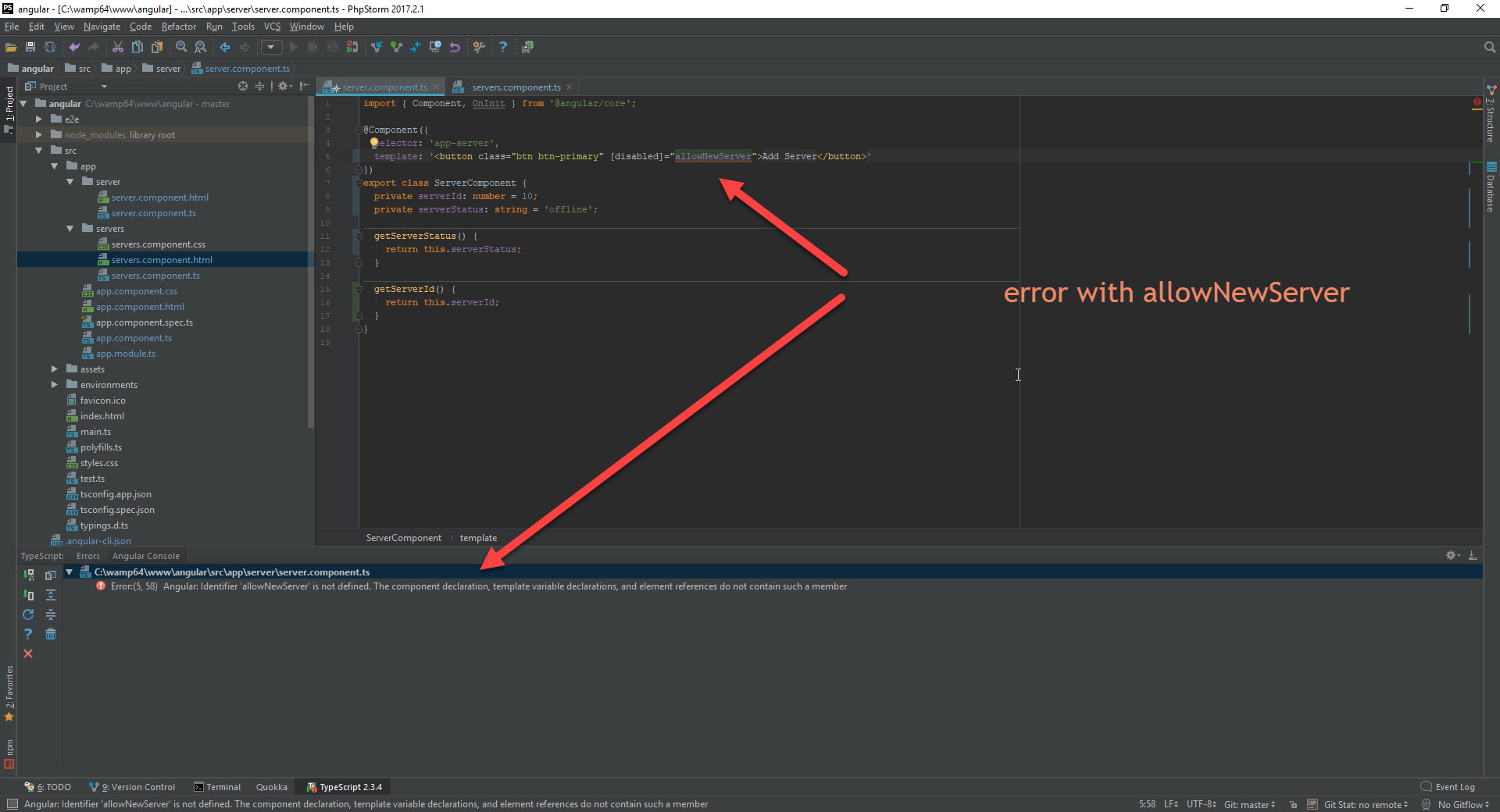The image size is (1500, 812).
Task: Click the Save All icon
Action: 30,47
